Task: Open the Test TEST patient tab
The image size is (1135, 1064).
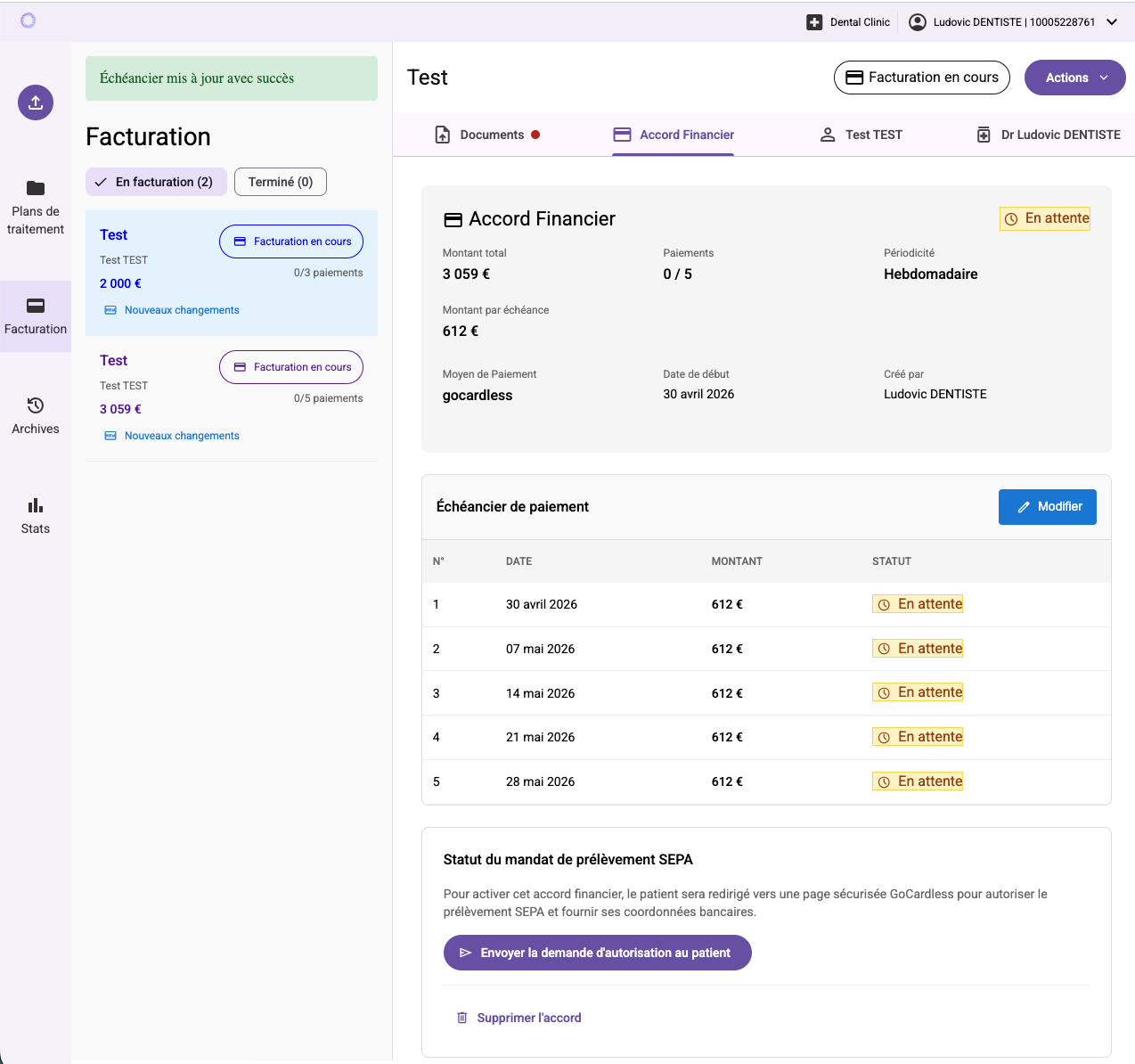Action: pyautogui.click(x=861, y=135)
